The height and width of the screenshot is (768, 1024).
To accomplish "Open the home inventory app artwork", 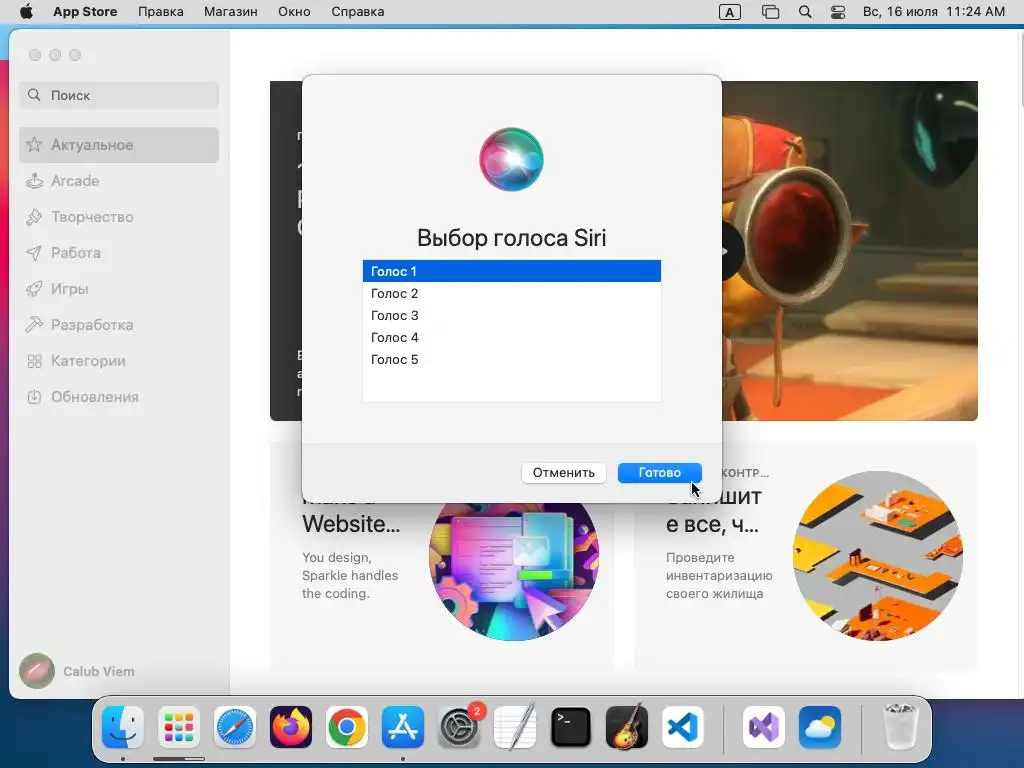I will click(878, 556).
